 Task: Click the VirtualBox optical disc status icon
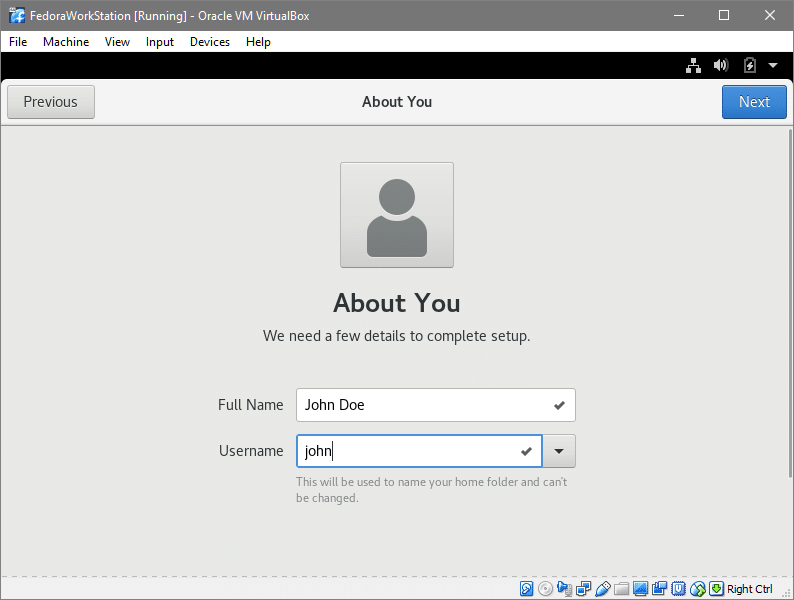(x=545, y=589)
